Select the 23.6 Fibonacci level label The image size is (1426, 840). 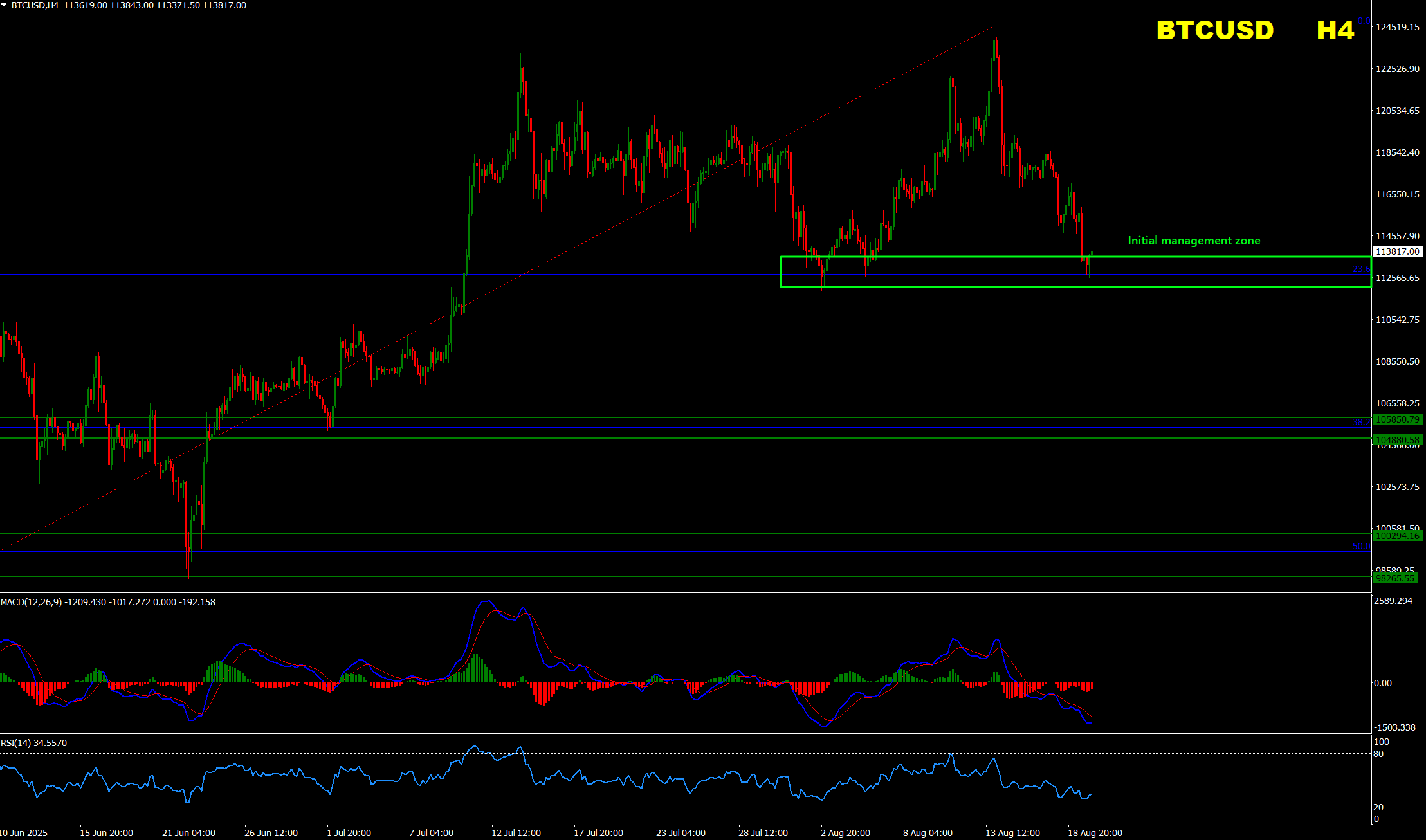[1360, 269]
